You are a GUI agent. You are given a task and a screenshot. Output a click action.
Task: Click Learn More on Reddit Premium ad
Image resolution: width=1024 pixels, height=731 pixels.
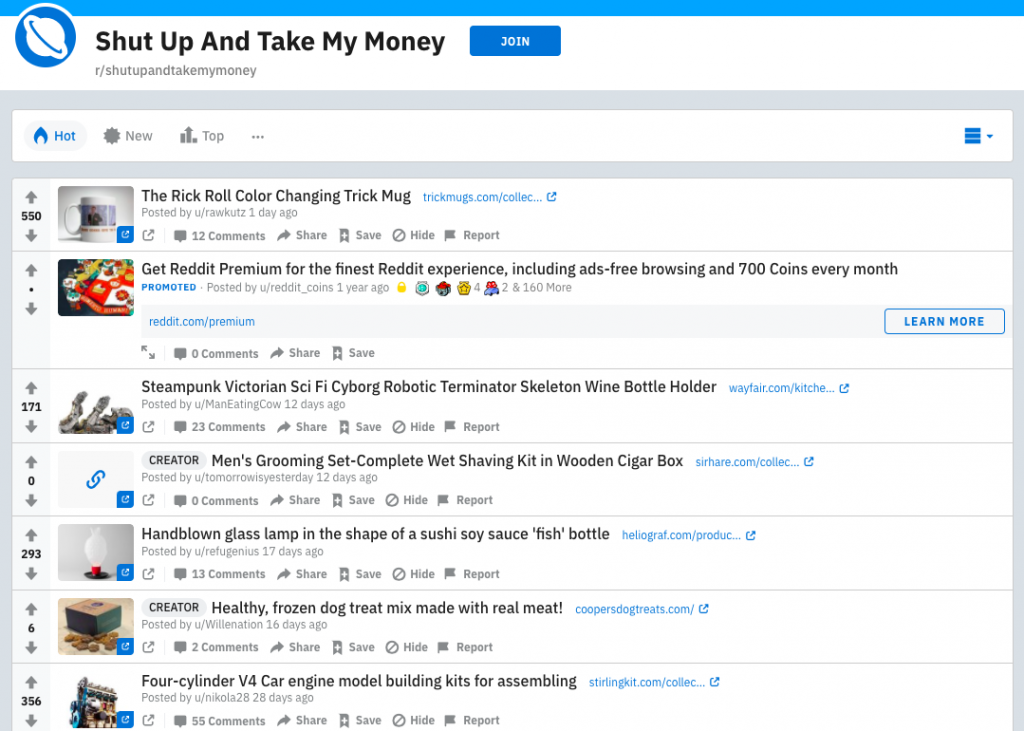point(944,321)
